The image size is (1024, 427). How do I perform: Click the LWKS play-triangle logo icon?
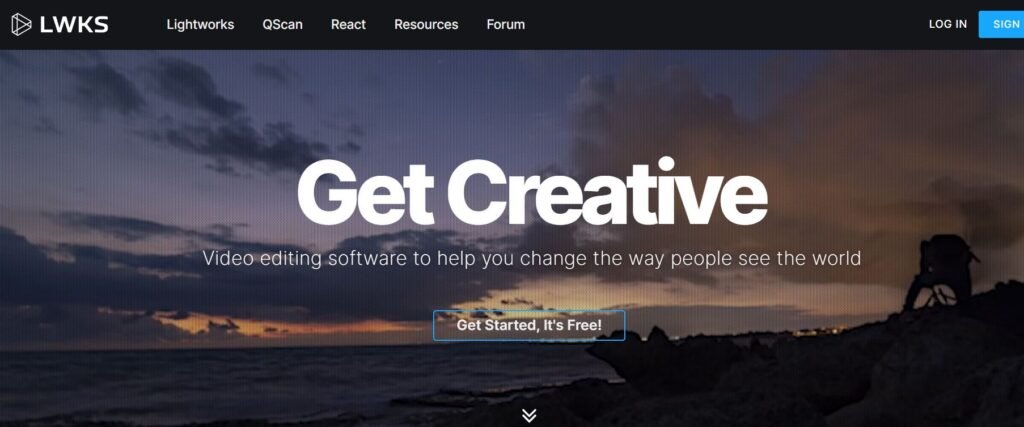pos(21,24)
